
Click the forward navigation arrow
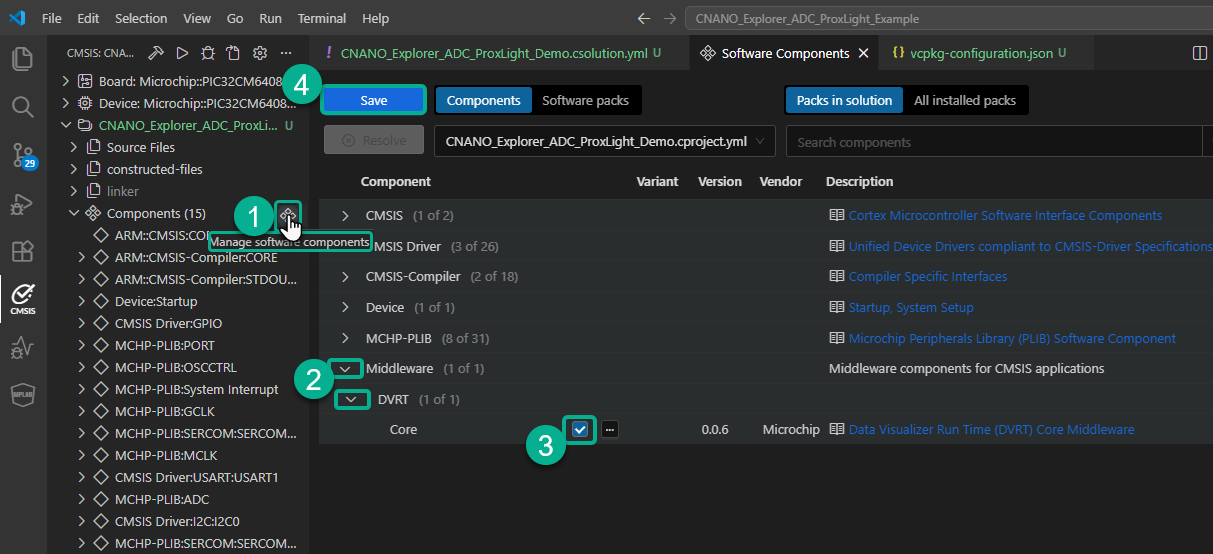[x=669, y=18]
